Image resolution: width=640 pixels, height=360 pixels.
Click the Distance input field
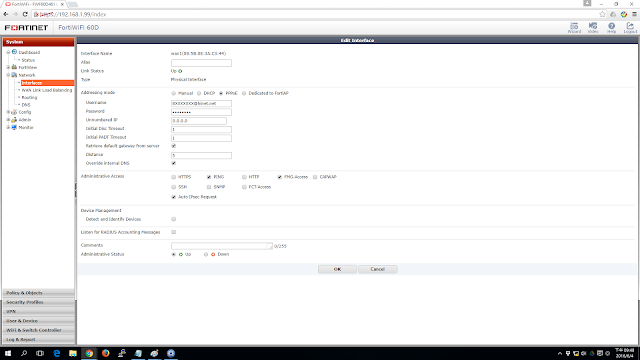click(201, 156)
